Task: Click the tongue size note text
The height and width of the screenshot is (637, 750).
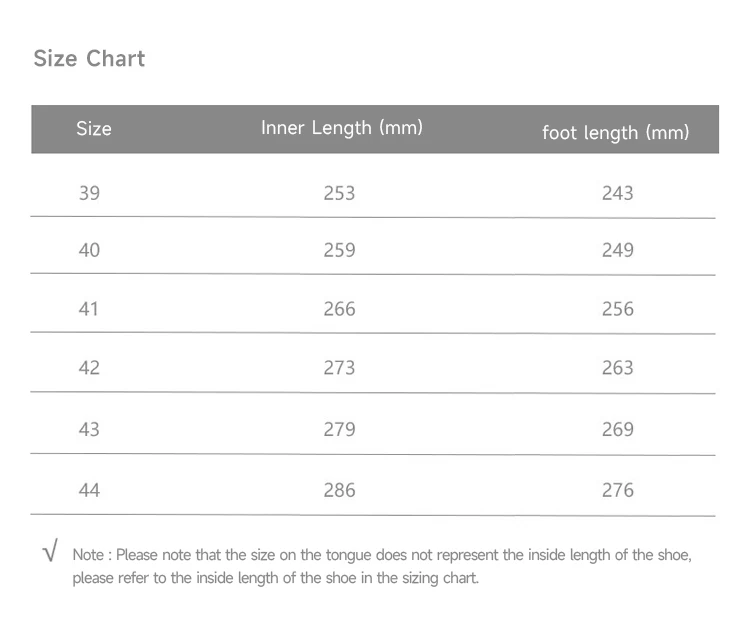Action: pyautogui.click(x=382, y=567)
